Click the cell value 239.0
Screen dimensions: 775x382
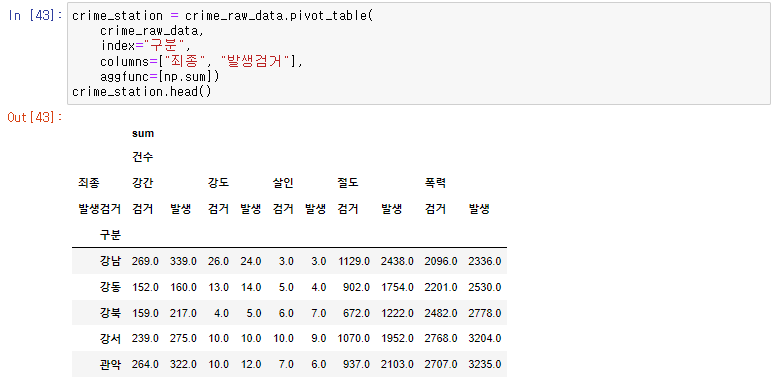[145, 339]
